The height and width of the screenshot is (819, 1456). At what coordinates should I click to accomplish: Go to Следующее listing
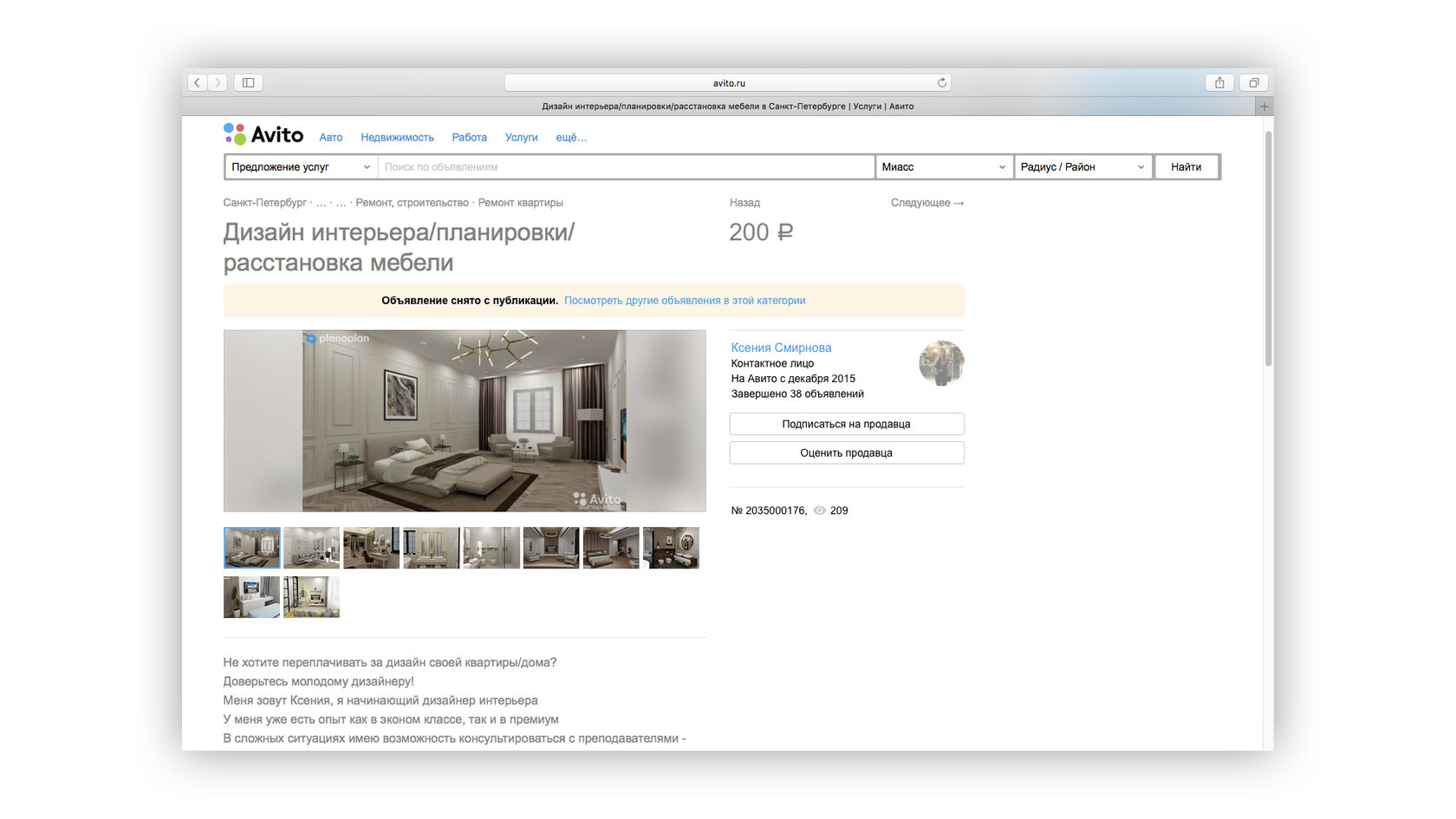click(x=927, y=203)
